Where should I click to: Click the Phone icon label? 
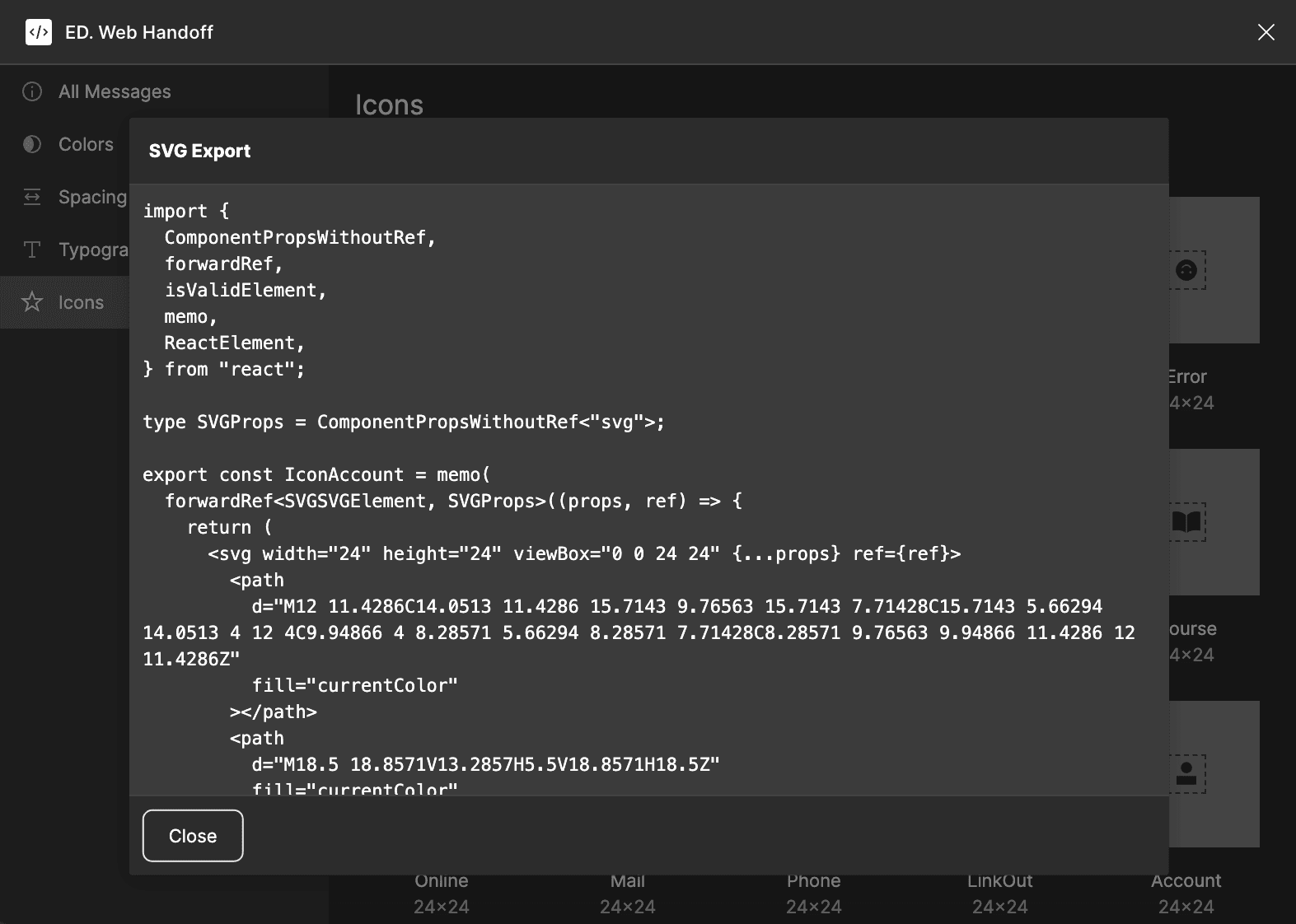tap(813, 881)
